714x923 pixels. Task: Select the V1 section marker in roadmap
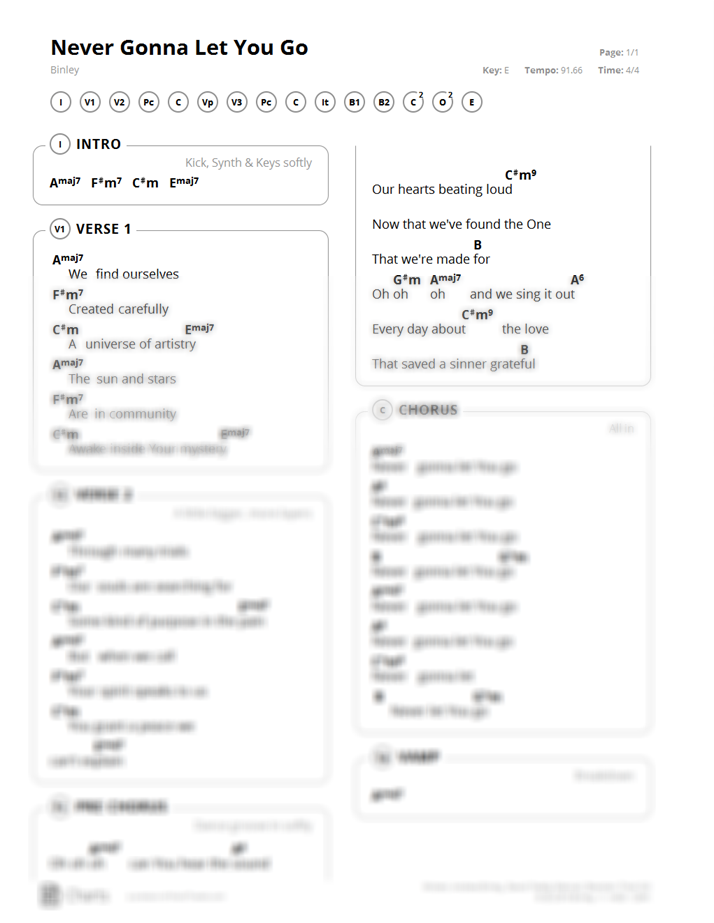click(90, 102)
